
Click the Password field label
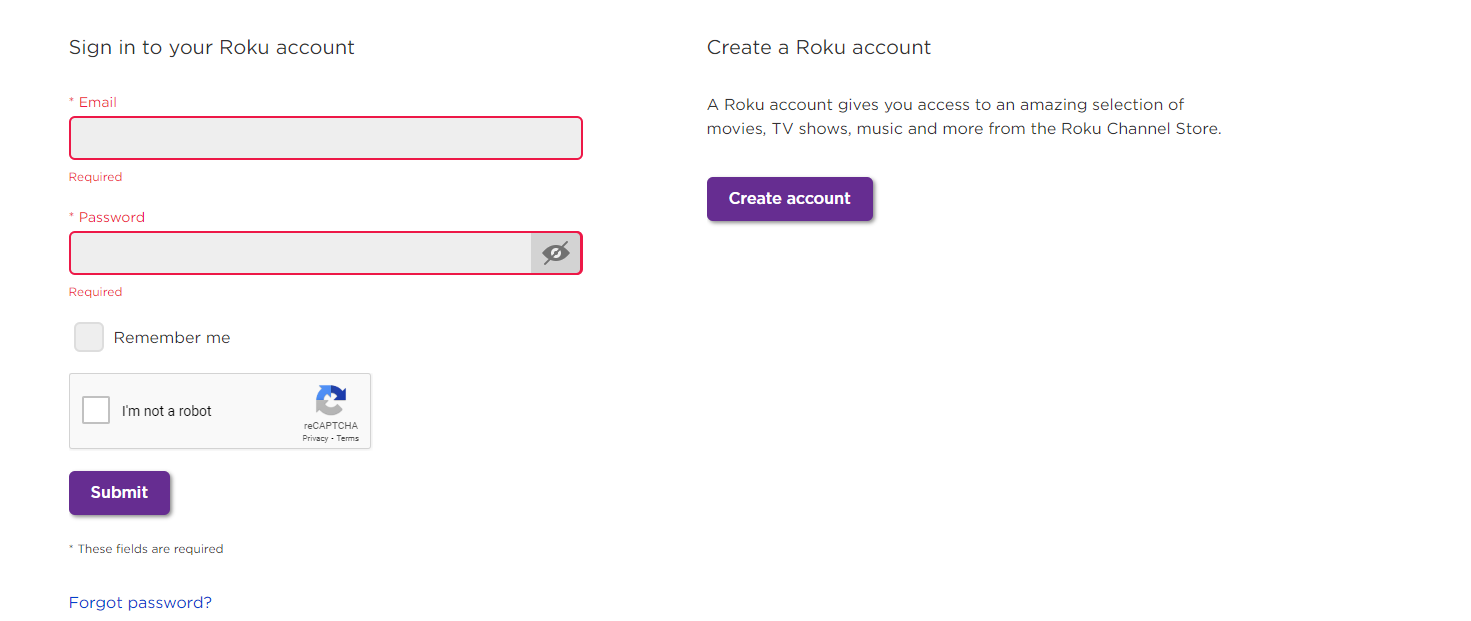(x=107, y=217)
